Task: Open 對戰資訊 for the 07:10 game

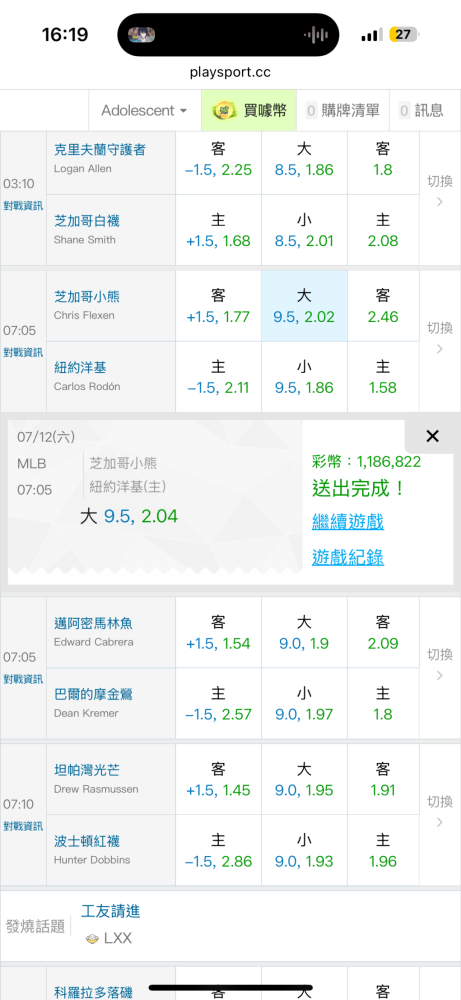Action: [x=23, y=826]
